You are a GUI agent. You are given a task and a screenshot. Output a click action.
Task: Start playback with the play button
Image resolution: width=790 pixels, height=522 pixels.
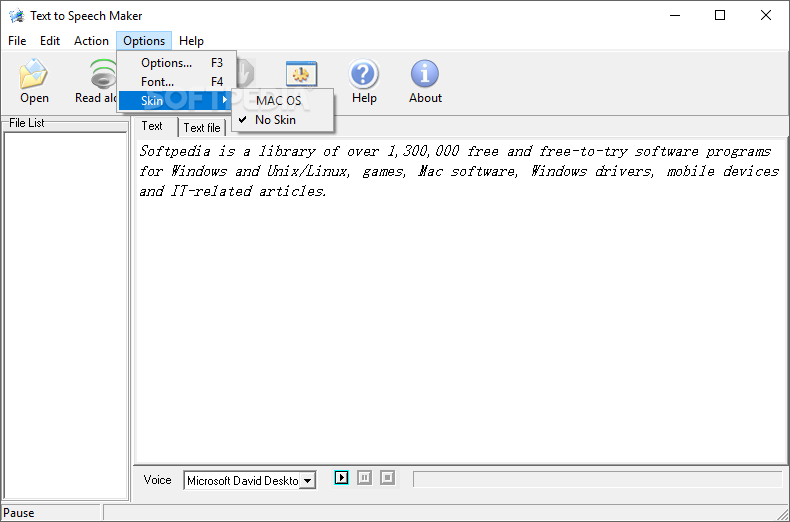pyautogui.click(x=341, y=477)
